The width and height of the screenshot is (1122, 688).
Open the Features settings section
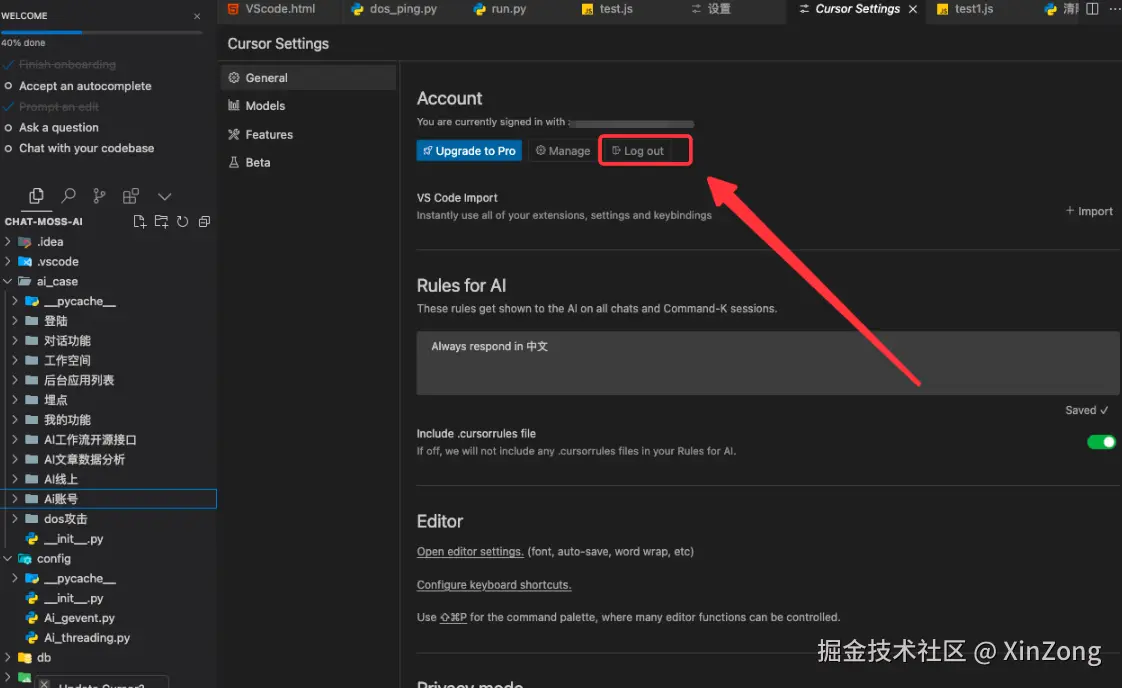click(x=308, y=134)
